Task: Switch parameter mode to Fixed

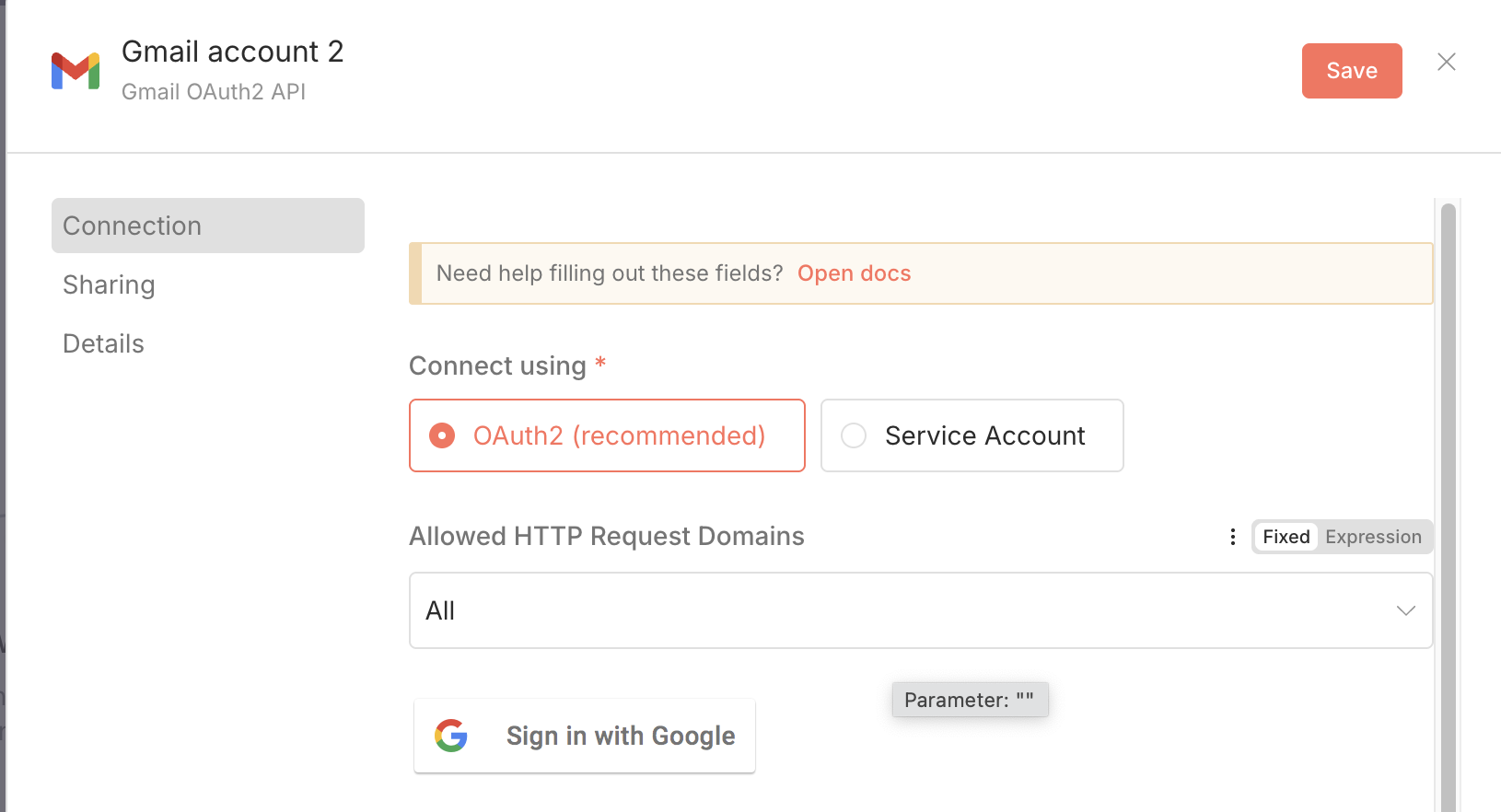Action: pyautogui.click(x=1286, y=537)
